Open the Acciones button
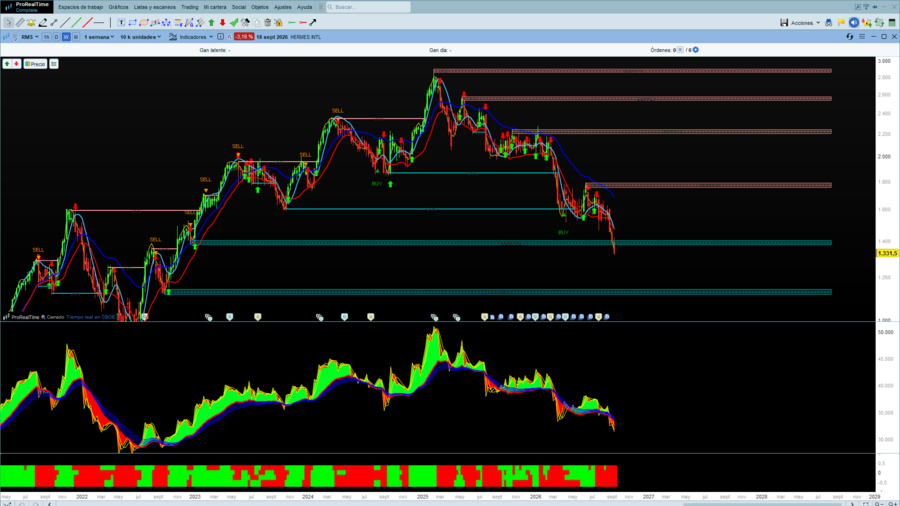900x506 pixels. tap(805, 23)
